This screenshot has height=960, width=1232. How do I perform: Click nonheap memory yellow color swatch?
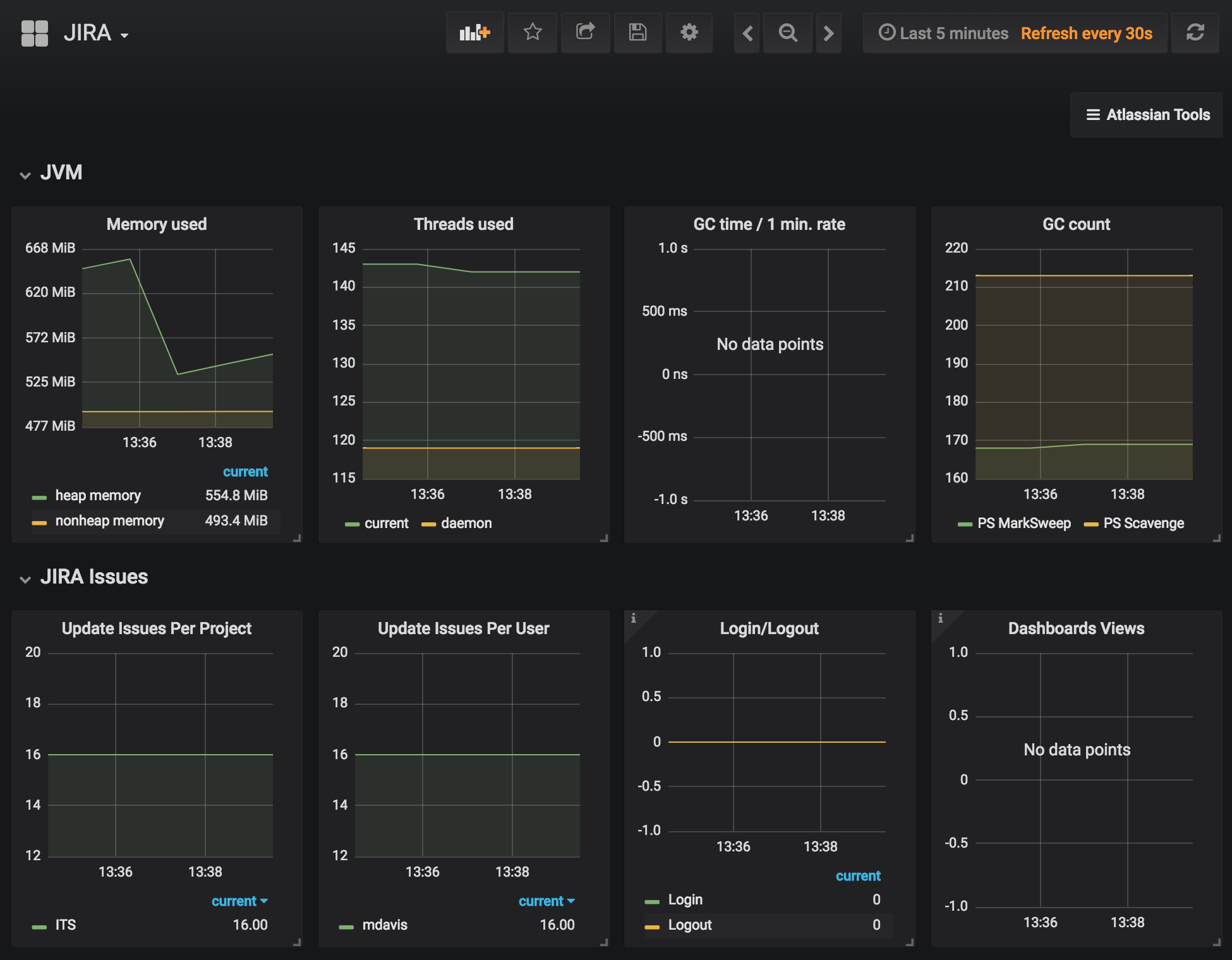coord(39,522)
